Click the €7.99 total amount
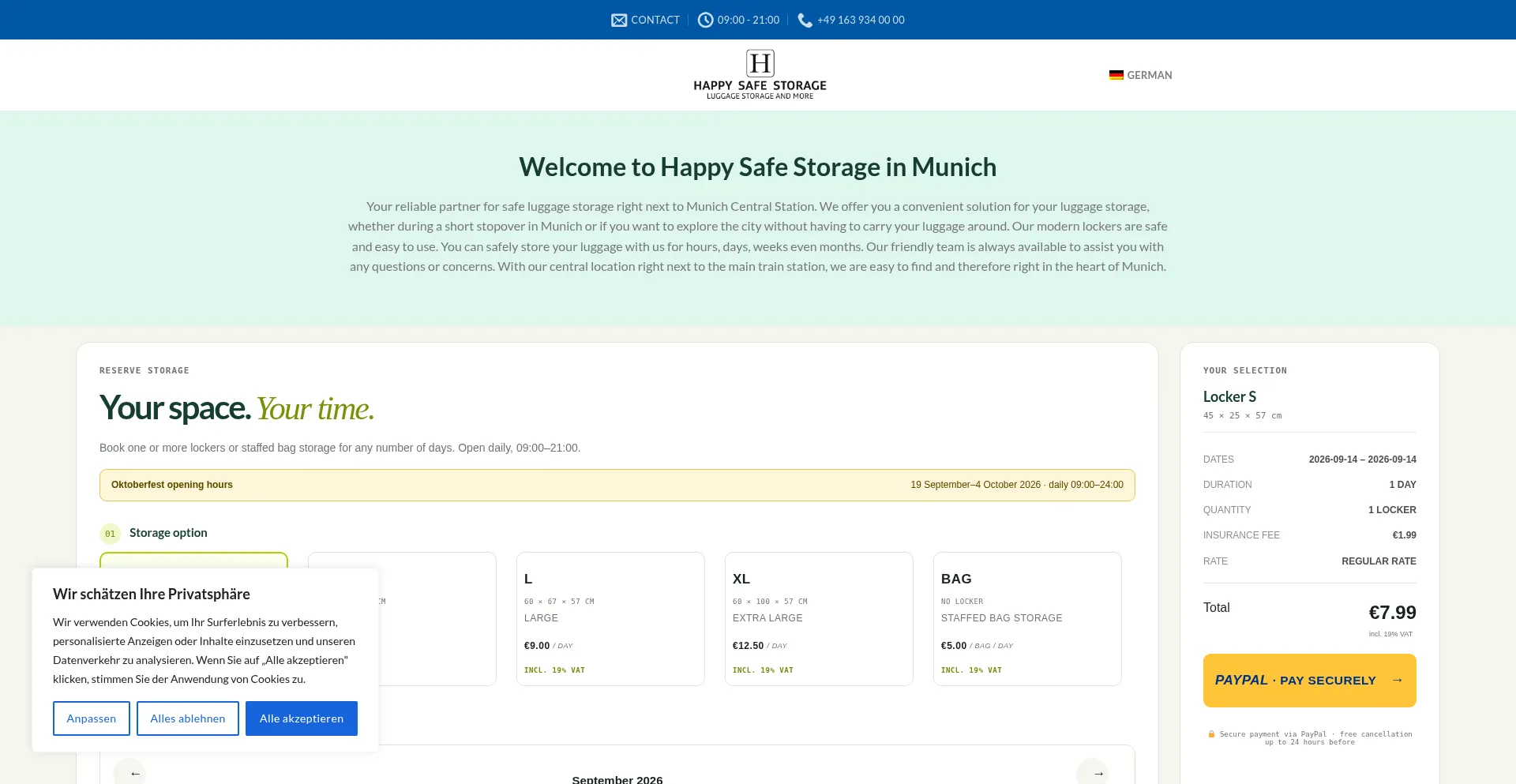 (1392, 613)
